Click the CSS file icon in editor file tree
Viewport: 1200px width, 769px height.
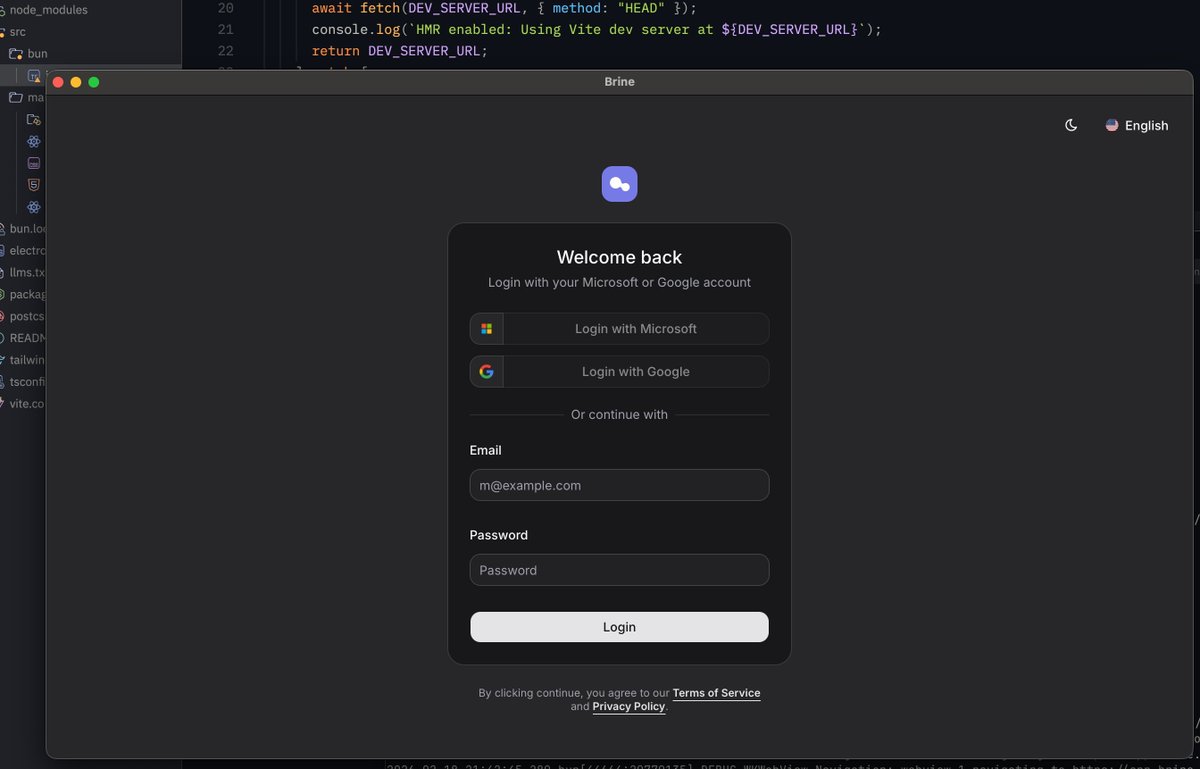coord(34,163)
